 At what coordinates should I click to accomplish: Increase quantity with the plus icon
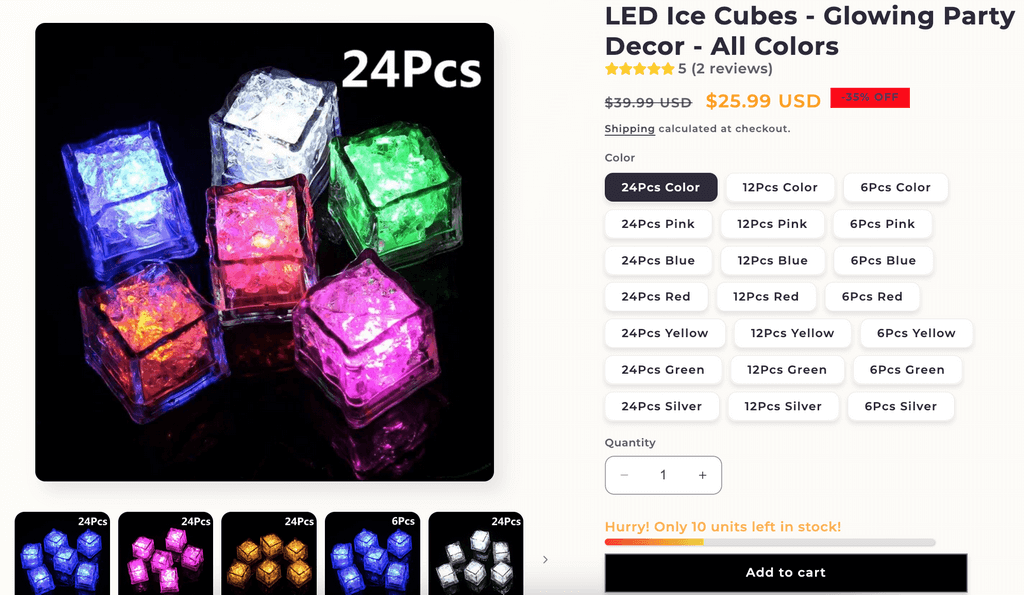pos(702,475)
